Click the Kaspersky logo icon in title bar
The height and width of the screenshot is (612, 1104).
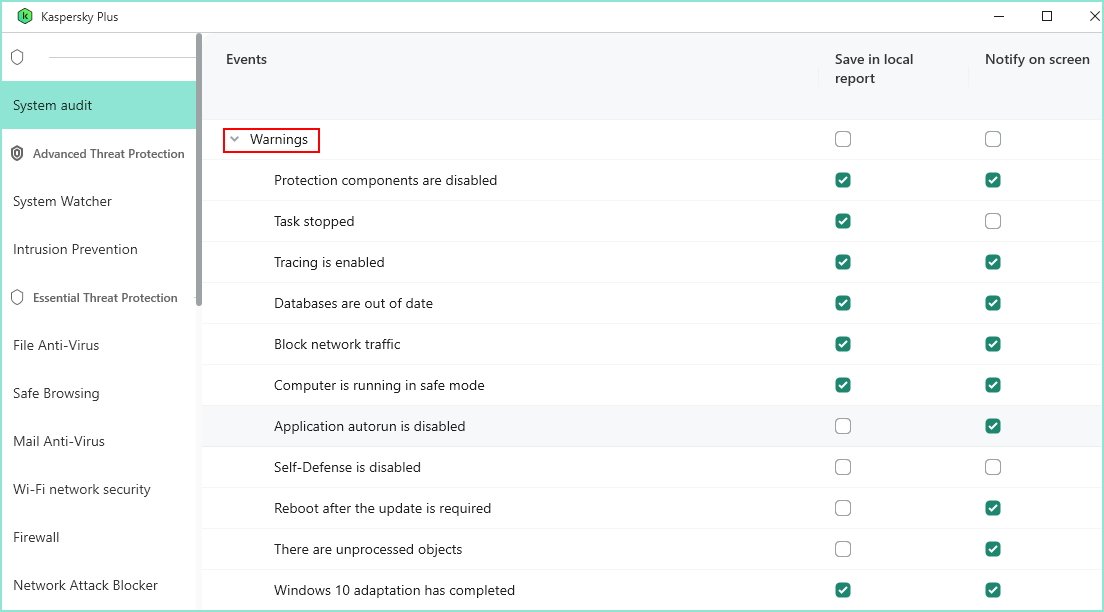pyautogui.click(x=25, y=16)
